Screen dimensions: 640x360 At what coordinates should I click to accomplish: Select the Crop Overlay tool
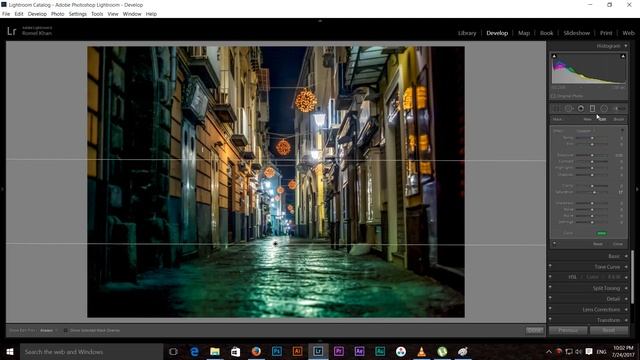click(556, 109)
